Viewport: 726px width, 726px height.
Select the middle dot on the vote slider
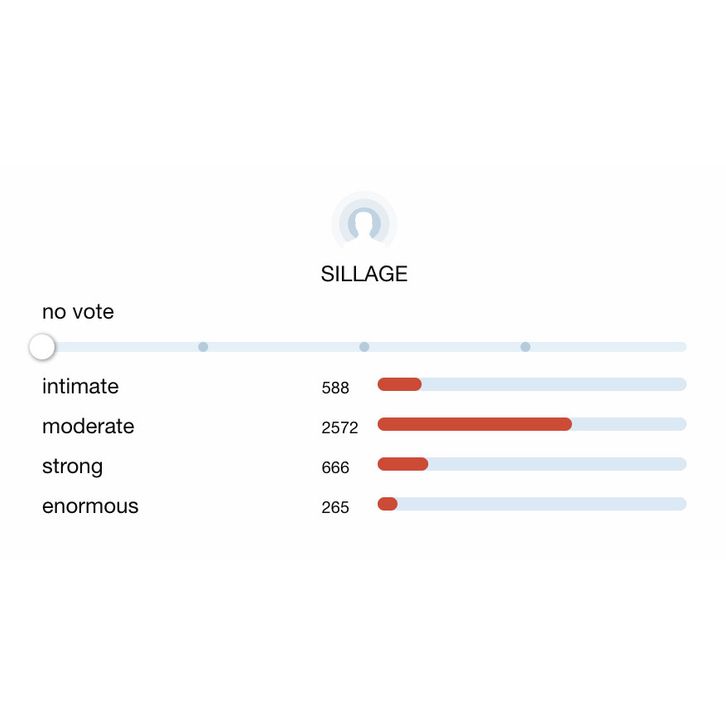click(x=364, y=347)
